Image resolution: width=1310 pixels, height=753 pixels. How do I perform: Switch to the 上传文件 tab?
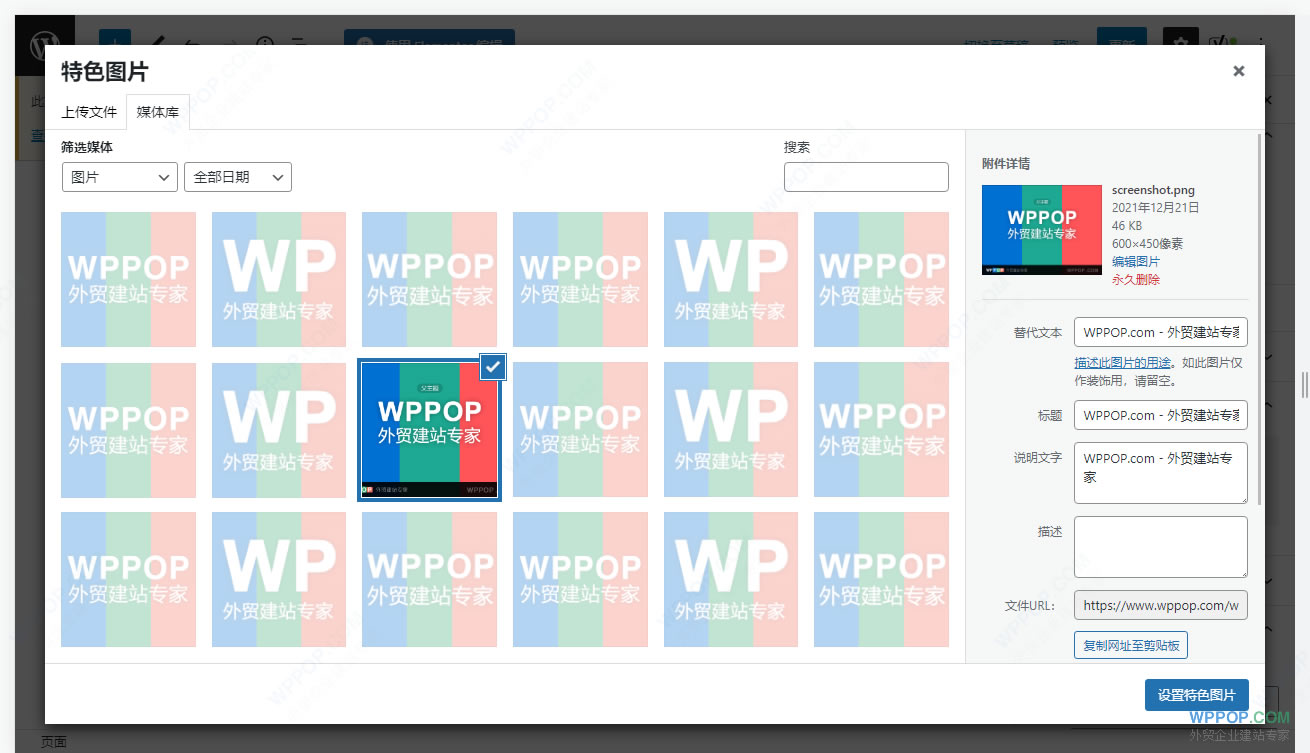point(89,112)
